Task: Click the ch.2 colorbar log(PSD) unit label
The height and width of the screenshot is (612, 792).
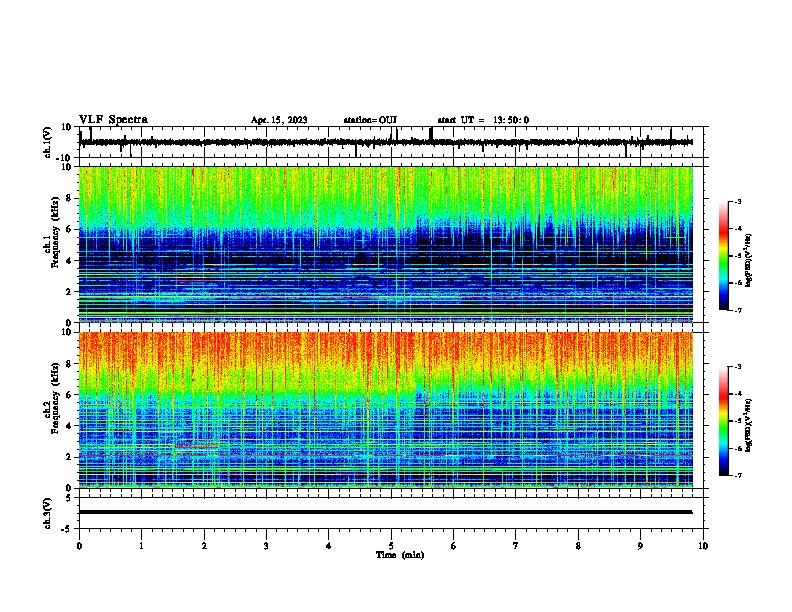Action: pos(748,425)
